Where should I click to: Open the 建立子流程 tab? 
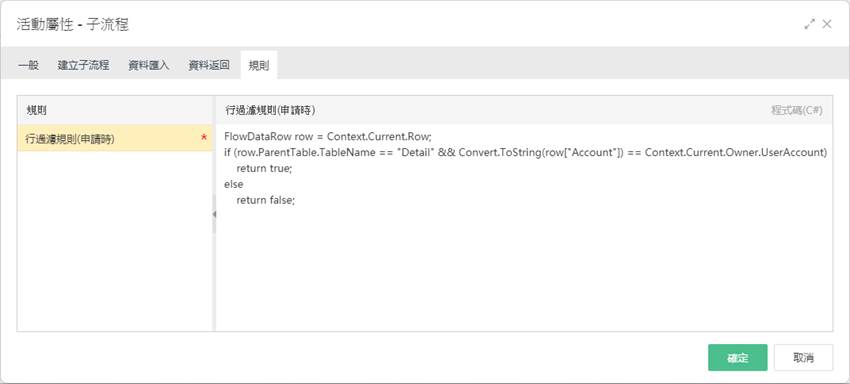coord(83,66)
